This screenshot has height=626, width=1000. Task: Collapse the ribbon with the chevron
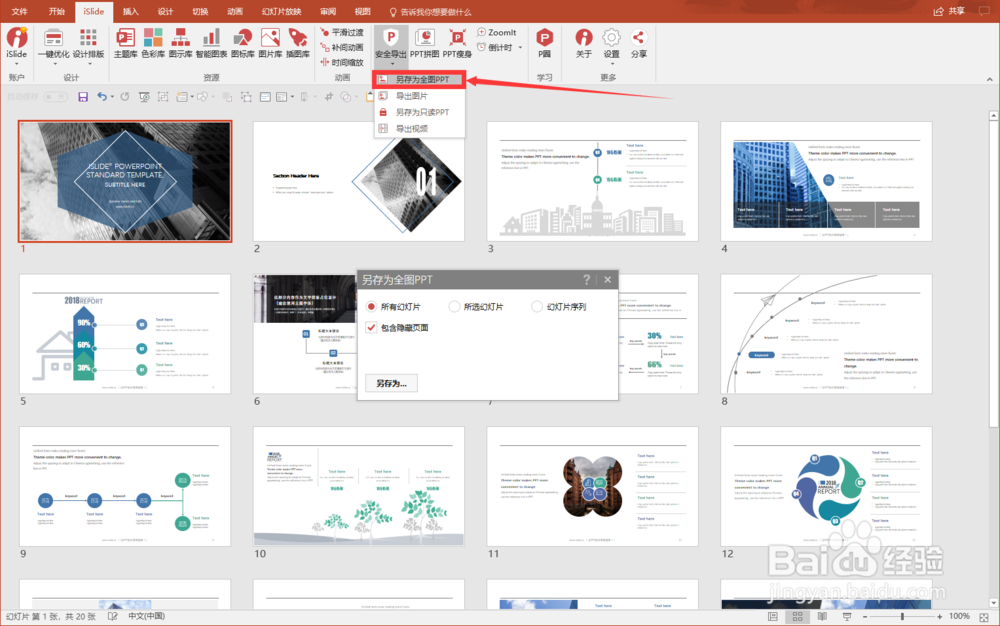pyautogui.click(x=990, y=80)
